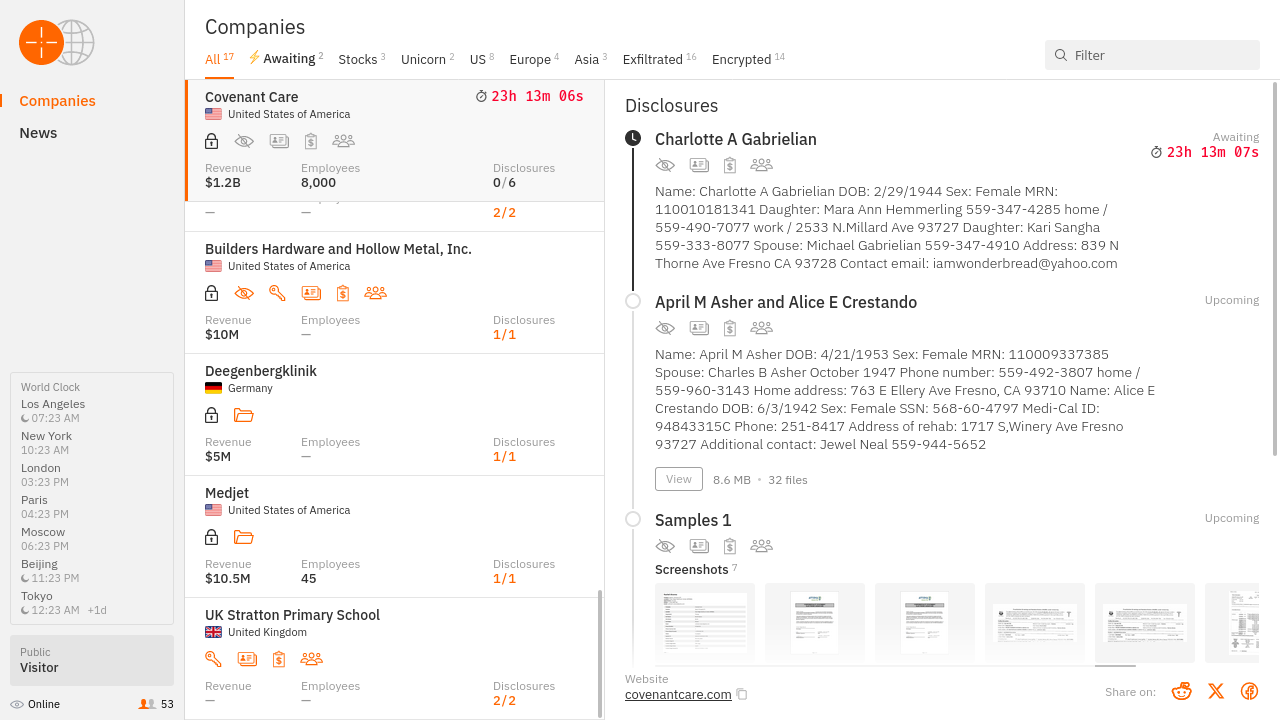Click the folder icon under Medjet

244,537
